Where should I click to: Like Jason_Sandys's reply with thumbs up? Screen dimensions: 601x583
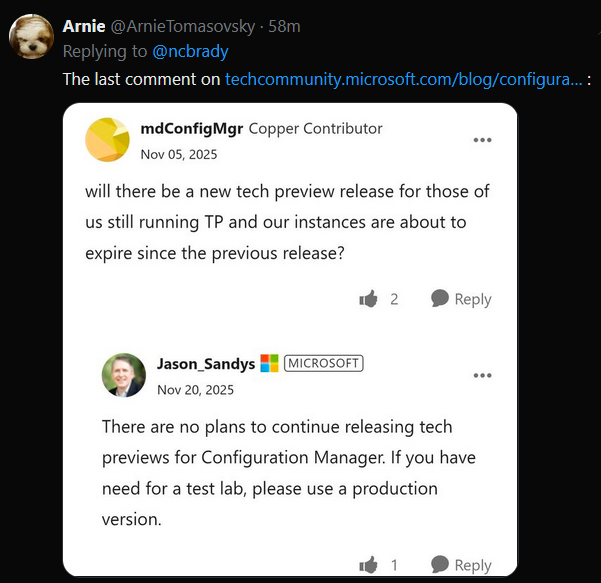click(367, 565)
